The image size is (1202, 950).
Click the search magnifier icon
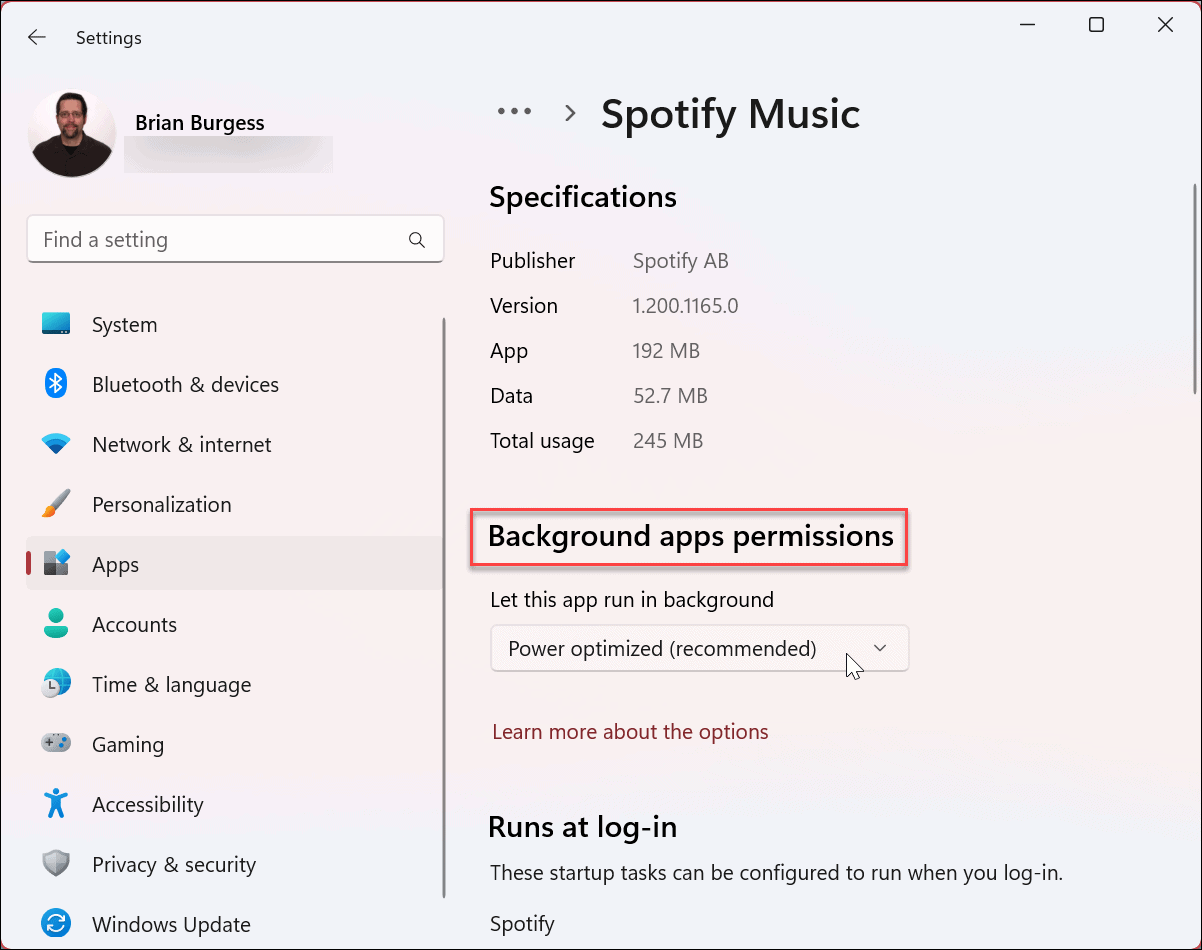(417, 240)
